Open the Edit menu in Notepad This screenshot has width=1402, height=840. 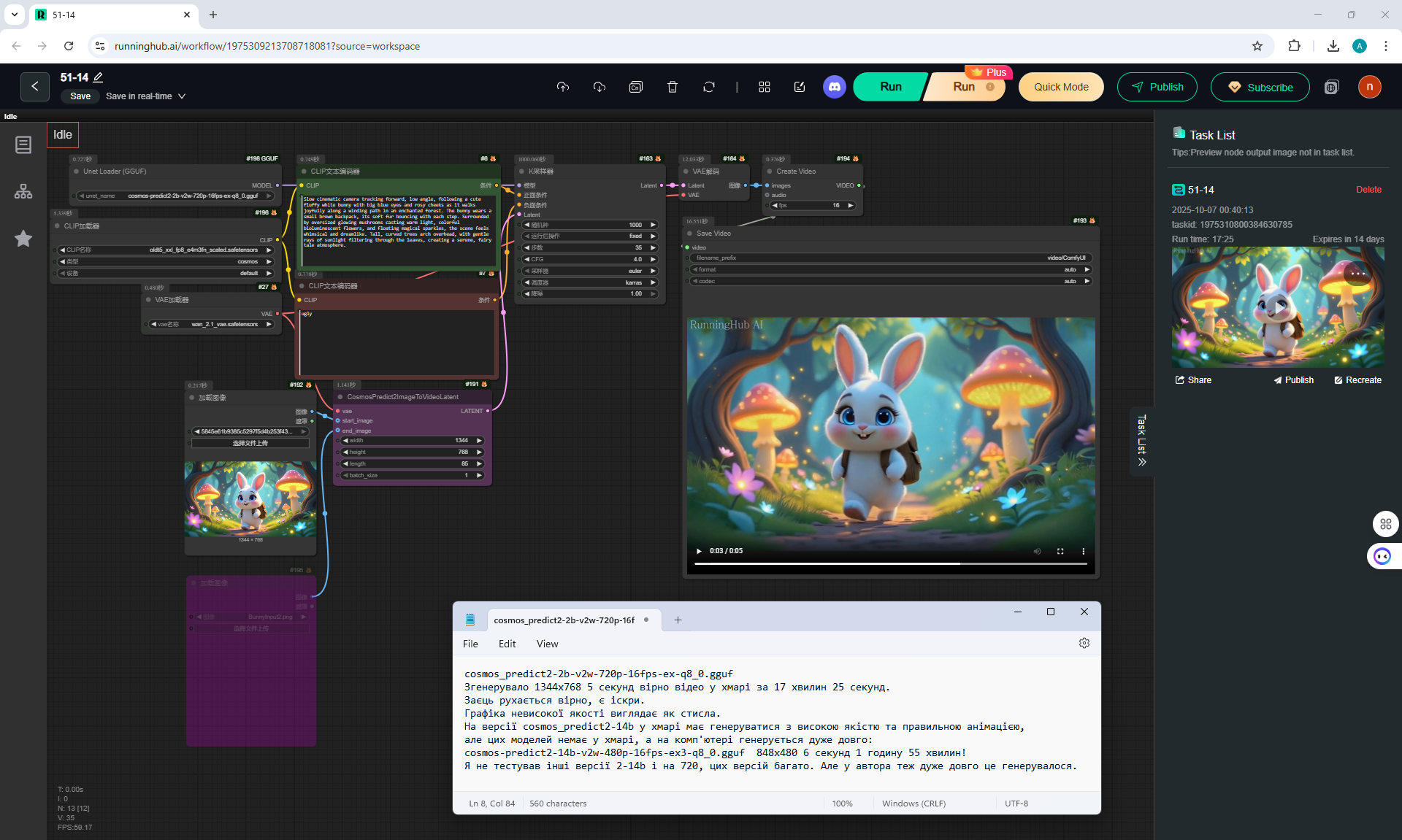point(507,644)
